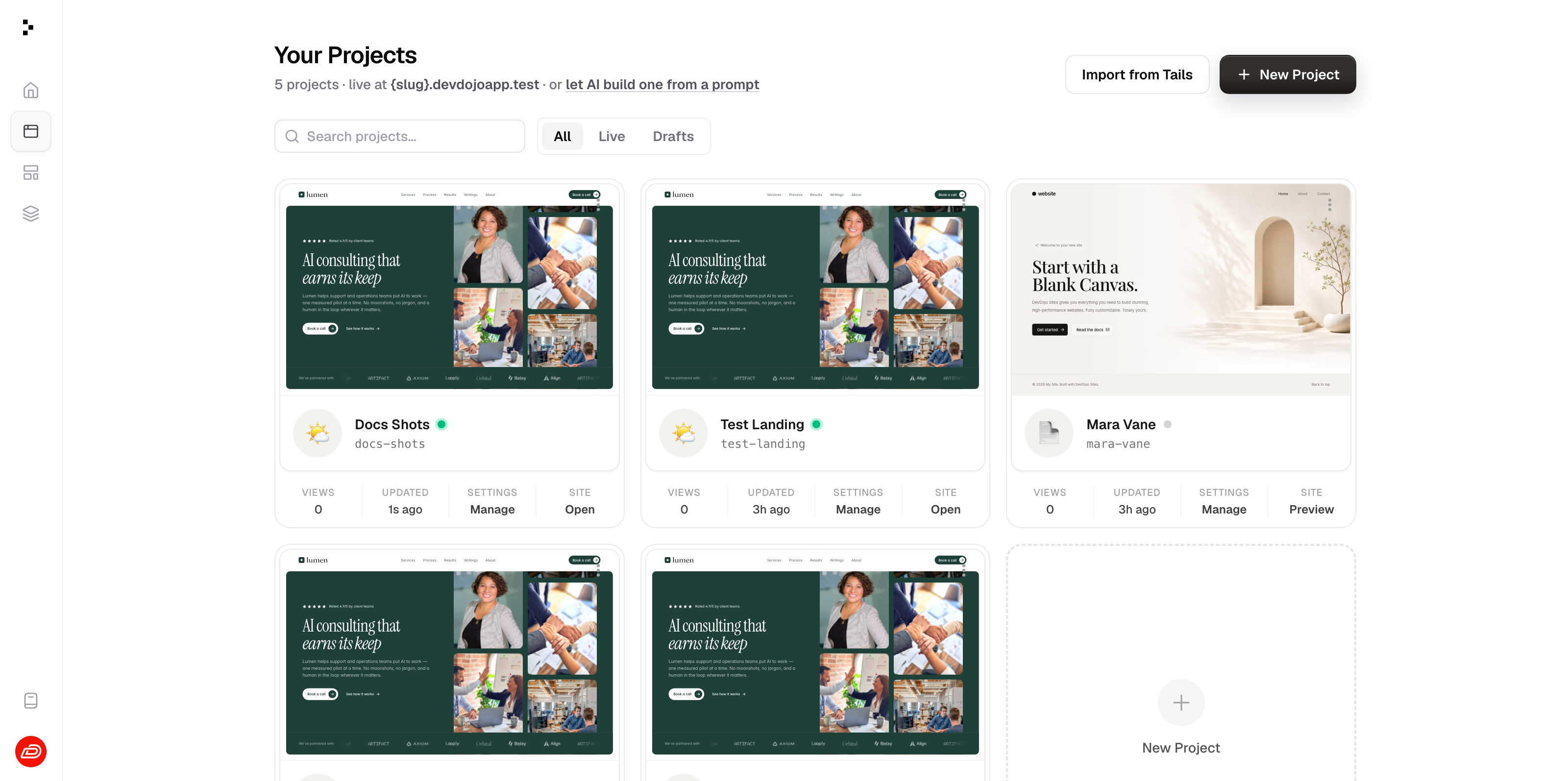Filter projects by Live tab
Image resolution: width=1568 pixels, height=781 pixels.
tap(611, 136)
